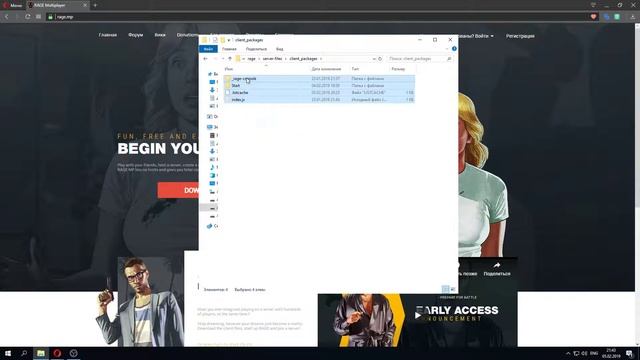Click the heart bookmark icon in Opera
Image resolution: width=640 pixels, height=360 pixels.
pyautogui.click(x=593, y=17)
